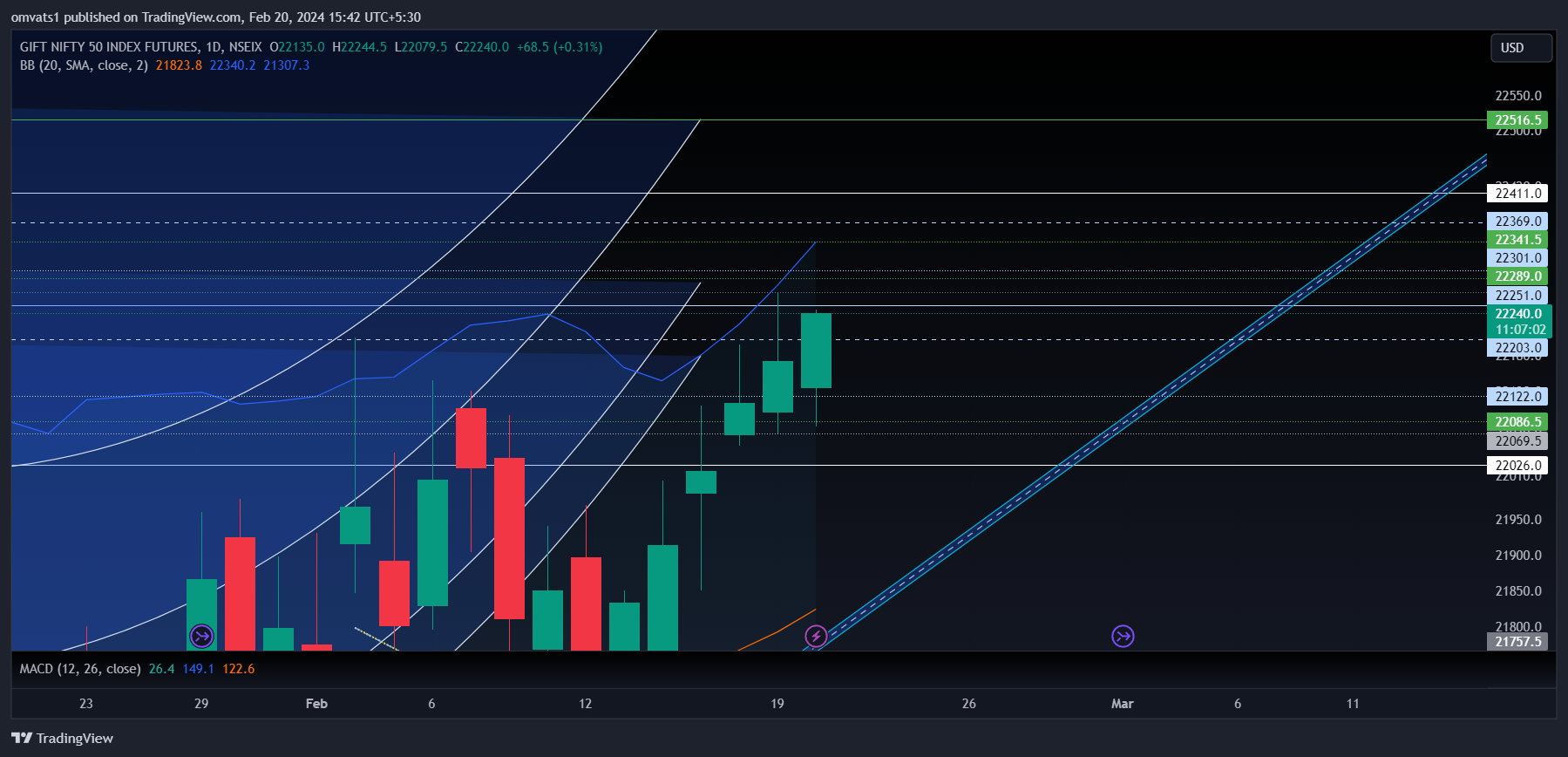This screenshot has height=757, width=1568.
Task: Select the 22289.0 green price label
Action: point(1517,276)
